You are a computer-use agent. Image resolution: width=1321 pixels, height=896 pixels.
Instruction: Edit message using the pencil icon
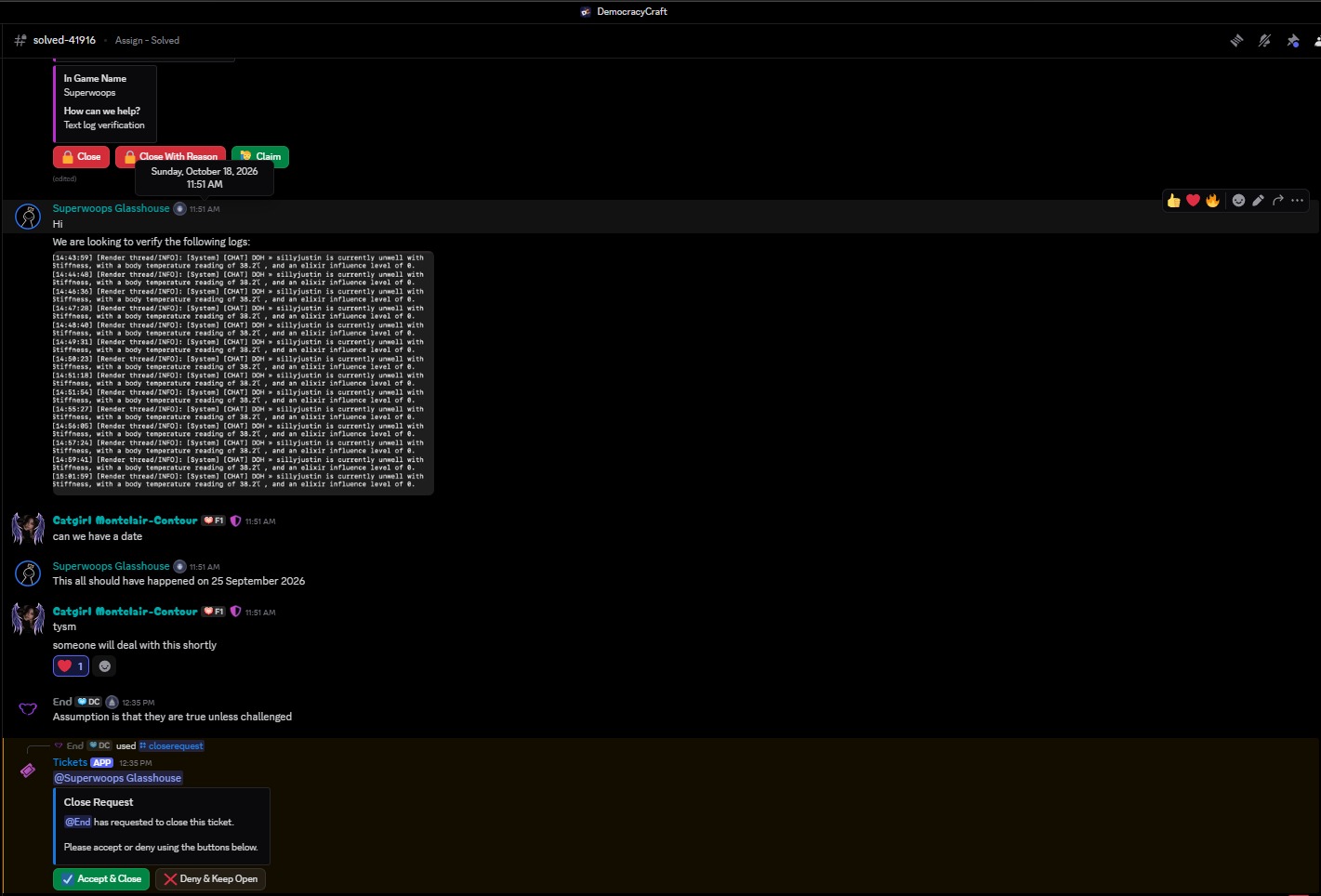1258,200
